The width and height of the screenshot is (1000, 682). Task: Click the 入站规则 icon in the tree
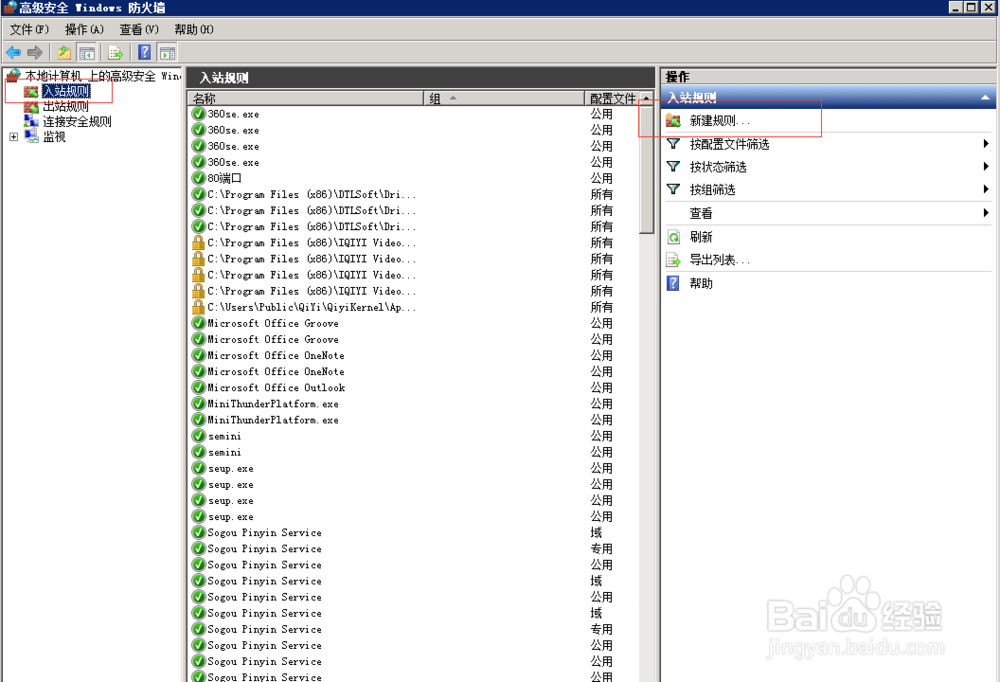tap(31, 91)
